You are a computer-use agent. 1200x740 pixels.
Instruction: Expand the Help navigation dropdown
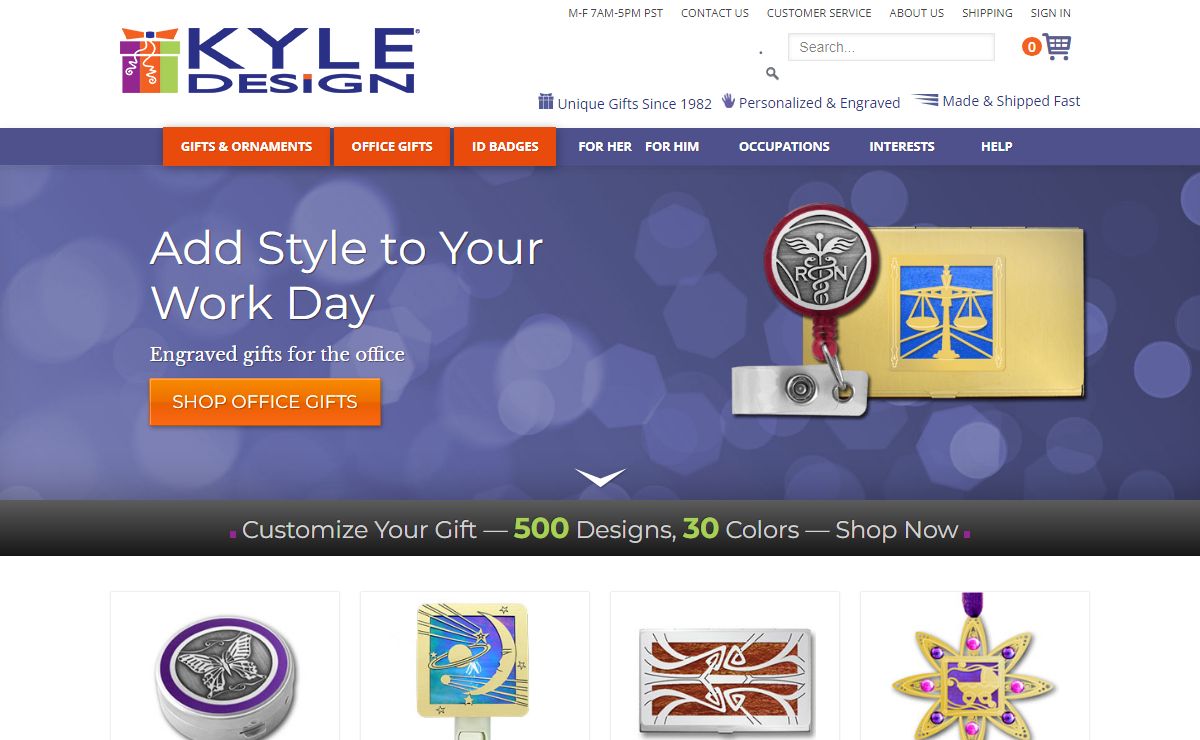tap(996, 146)
